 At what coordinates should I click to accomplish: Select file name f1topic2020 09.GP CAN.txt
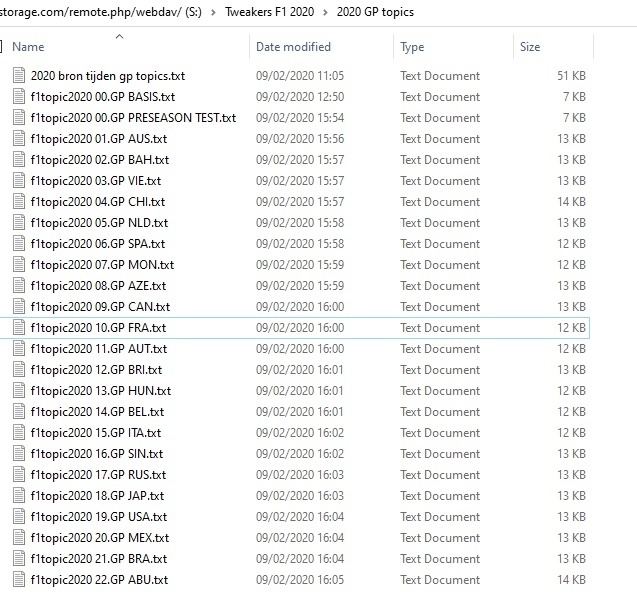pos(100,307)
